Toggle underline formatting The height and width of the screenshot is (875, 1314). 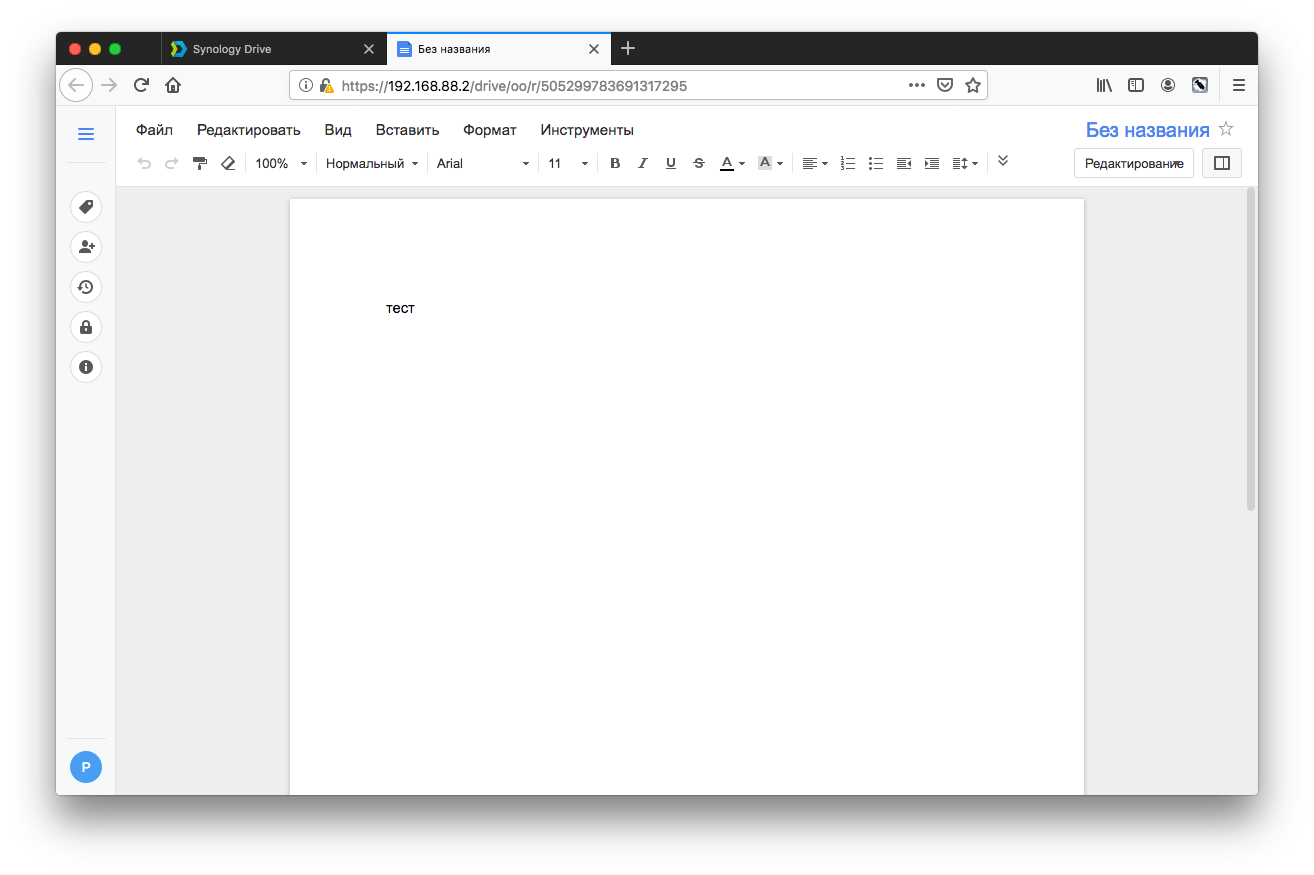(x=671, y=163)
